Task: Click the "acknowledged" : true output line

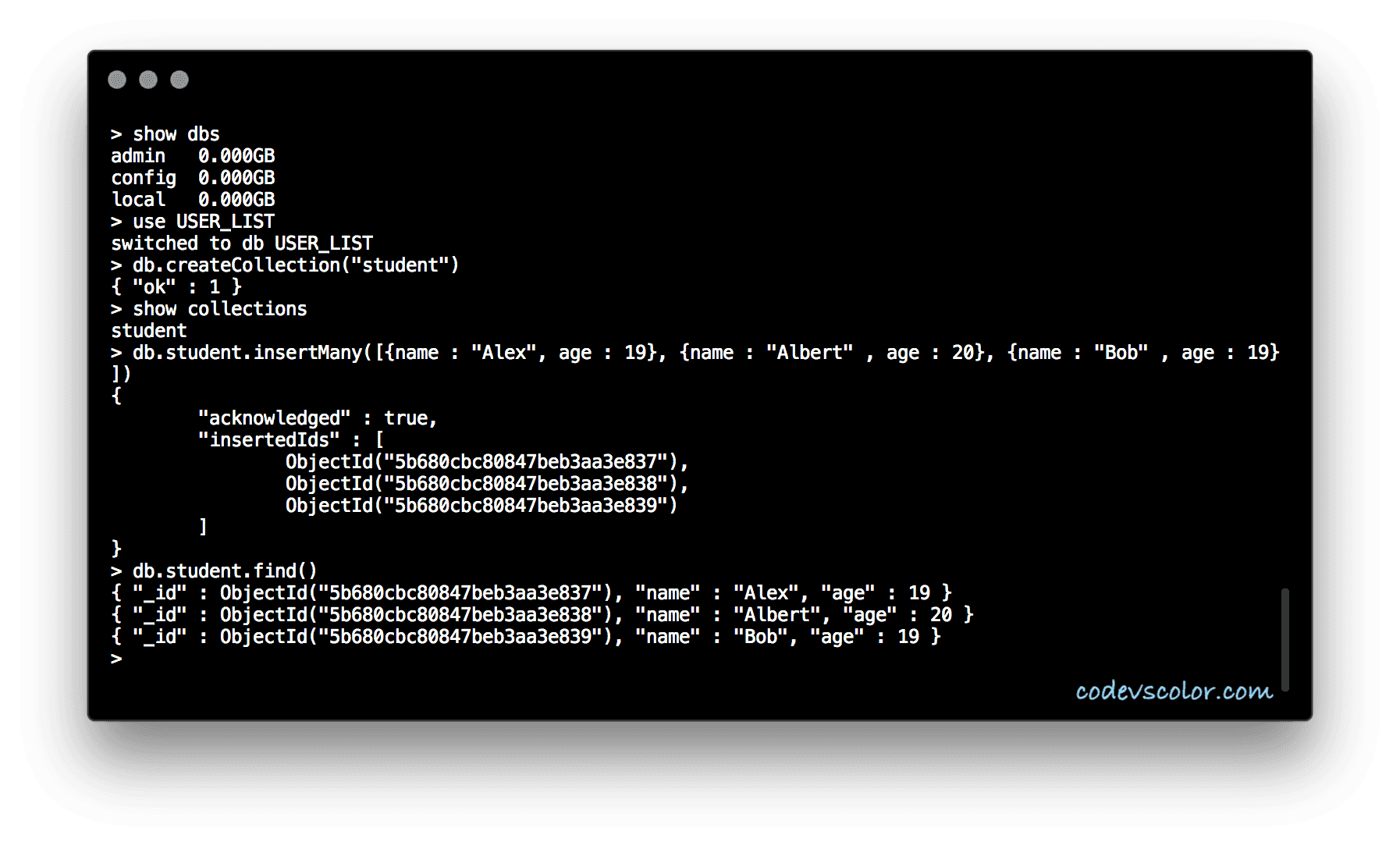Action: (318, 418)
